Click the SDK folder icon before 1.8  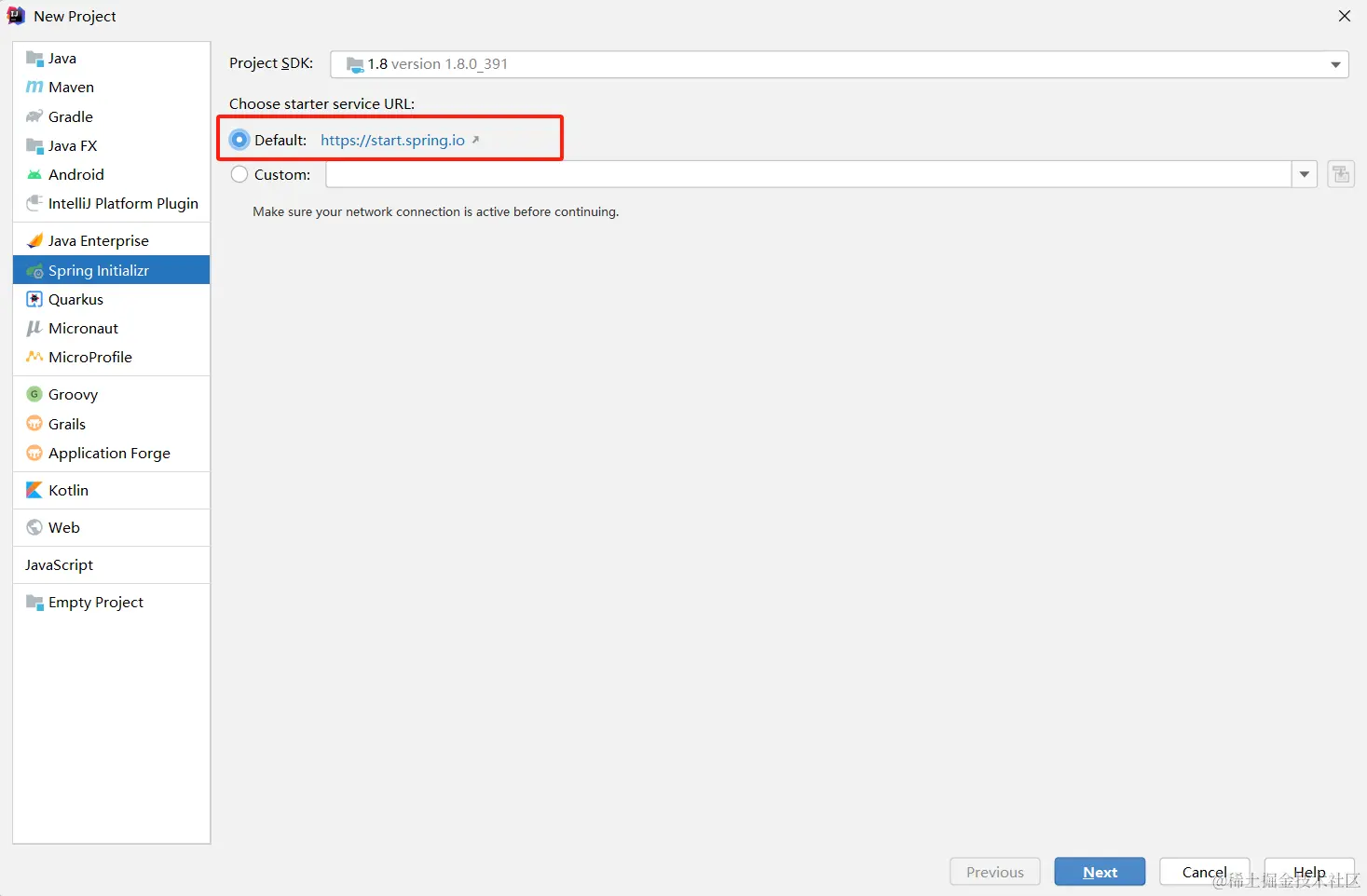click(355, 64)
